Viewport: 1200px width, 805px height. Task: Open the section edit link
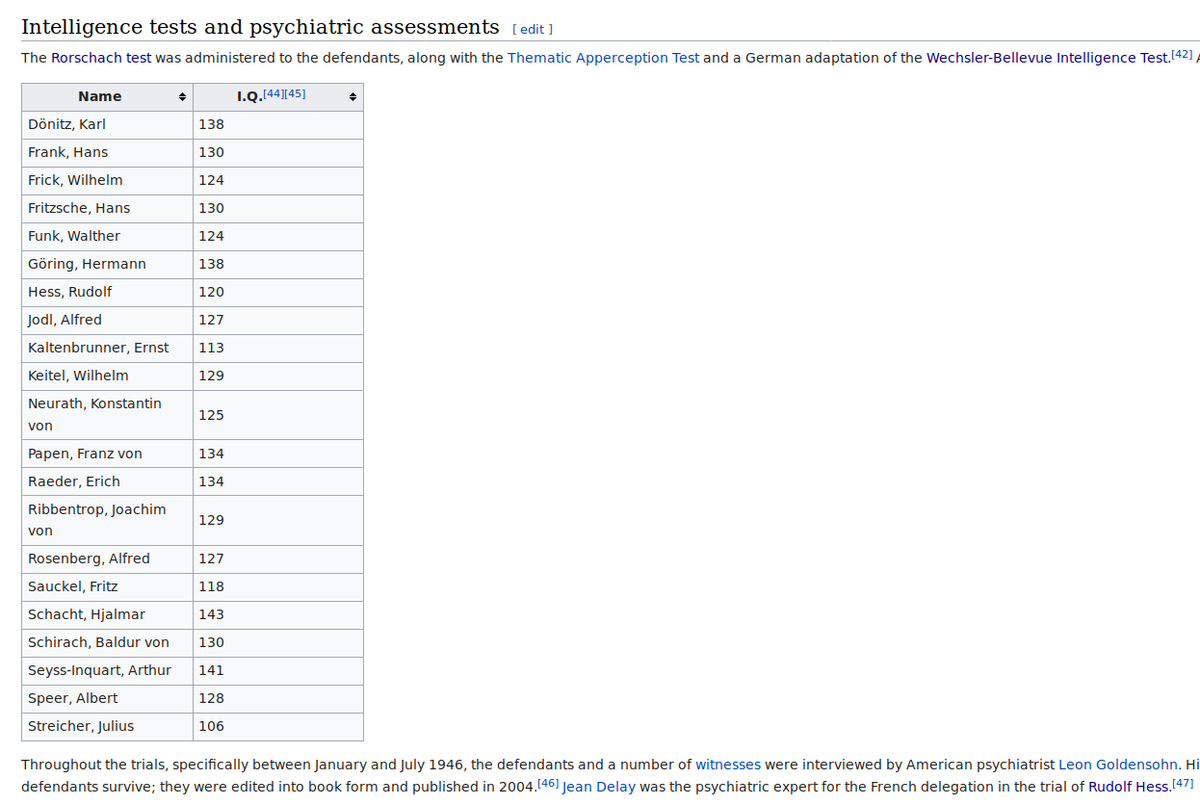coord(532,29)
